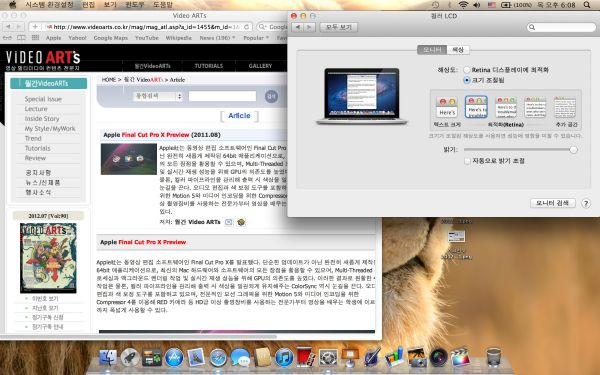Adjust the 밝기 brightness slider

(x=520, y=150)
